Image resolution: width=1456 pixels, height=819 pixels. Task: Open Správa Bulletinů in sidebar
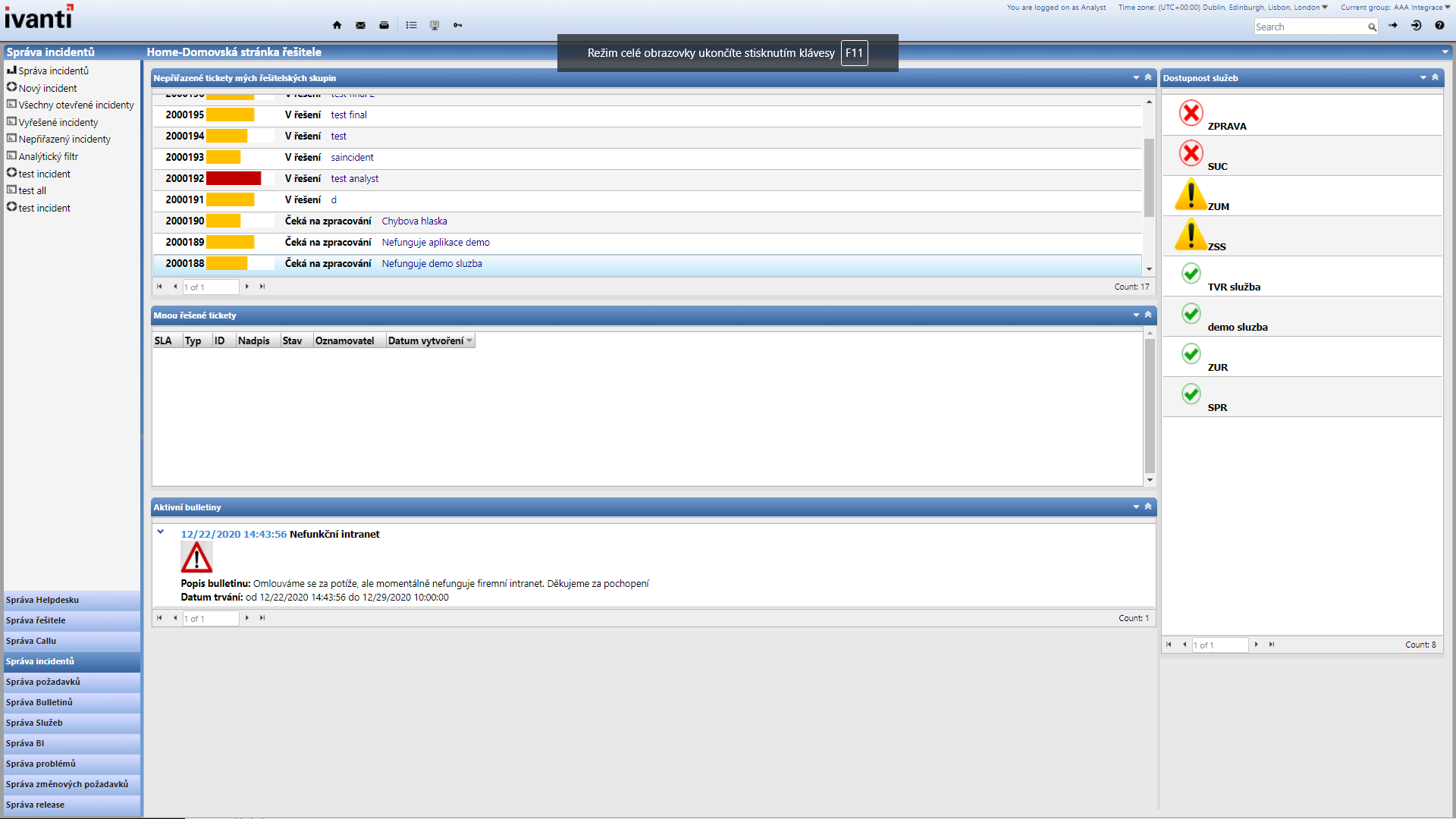coord(39,702)
